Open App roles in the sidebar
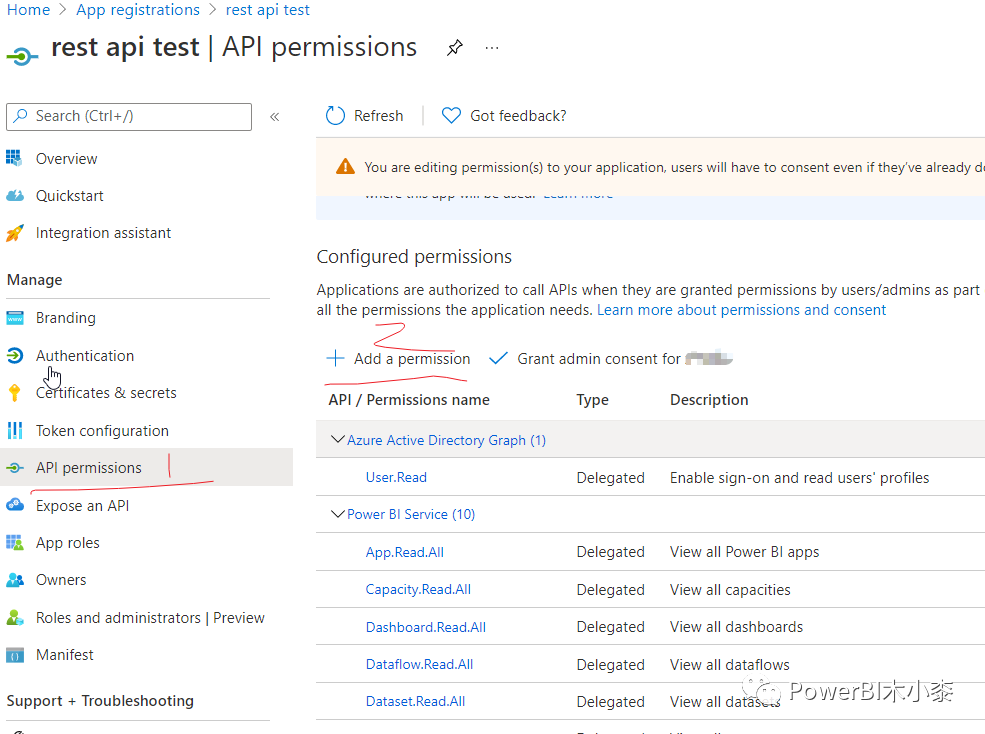The image size is (985, 734). (x=68, y=543)
